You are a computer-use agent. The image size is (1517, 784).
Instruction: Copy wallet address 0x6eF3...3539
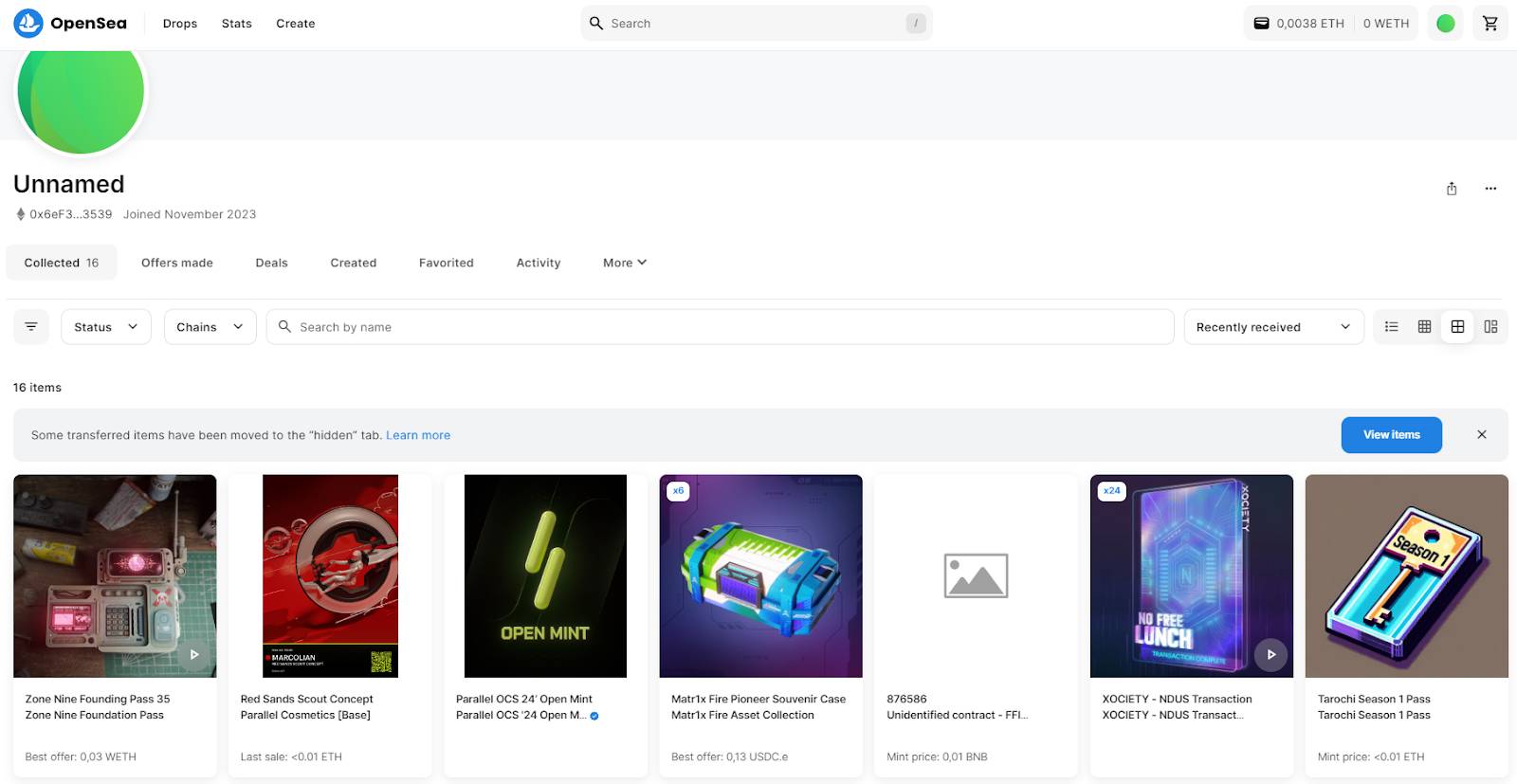(x=70, y=214)
